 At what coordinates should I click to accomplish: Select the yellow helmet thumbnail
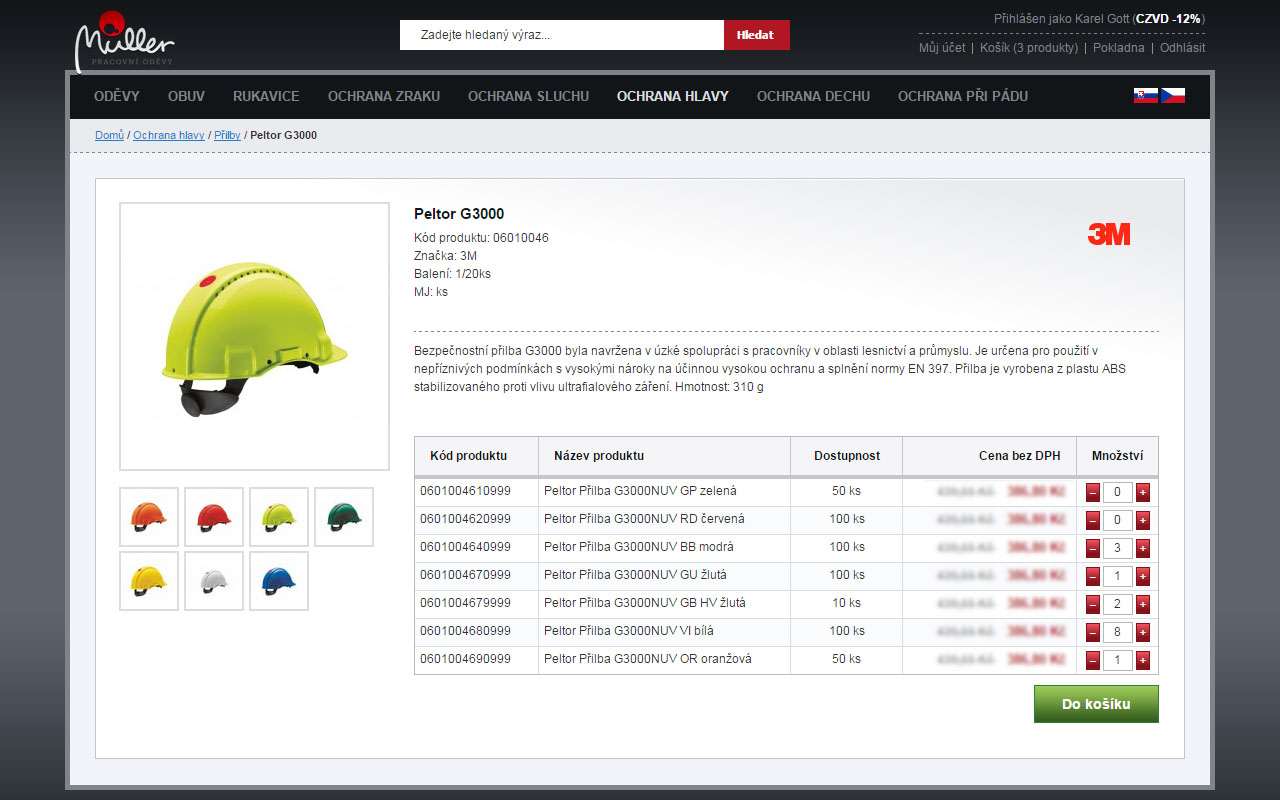coord(149,581)
